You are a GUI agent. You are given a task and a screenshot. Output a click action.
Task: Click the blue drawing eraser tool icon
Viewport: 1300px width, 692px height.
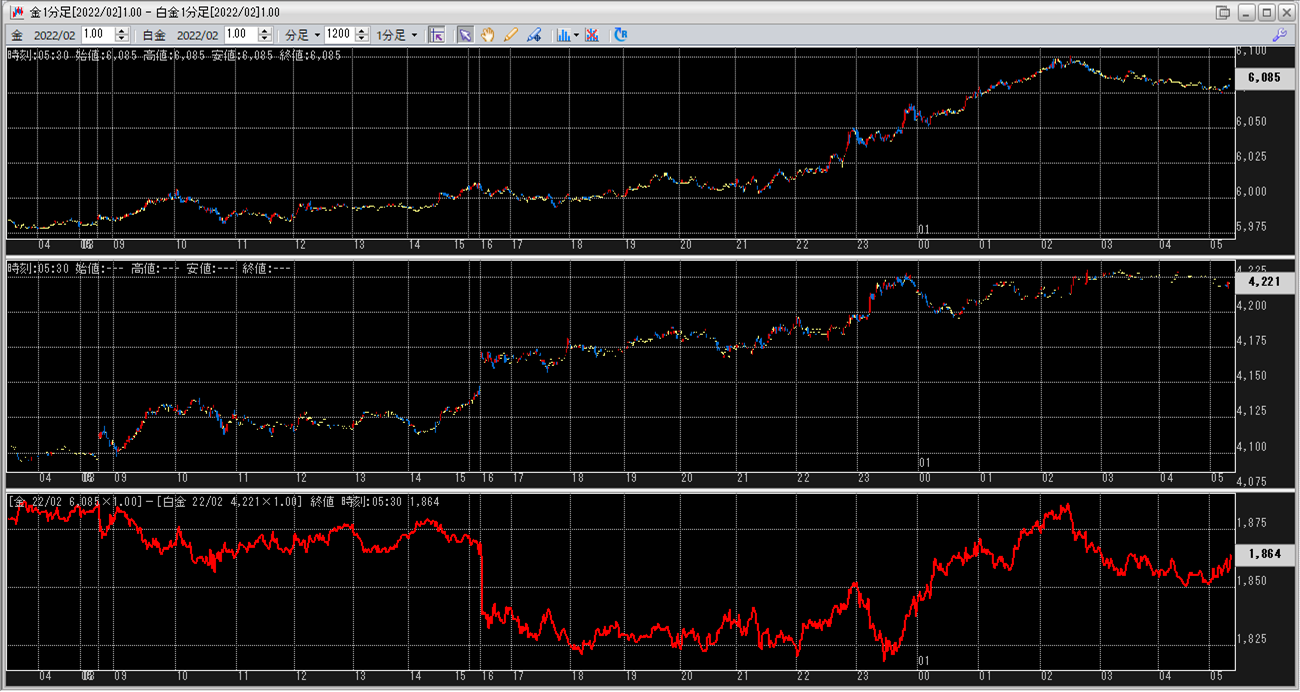534,35
